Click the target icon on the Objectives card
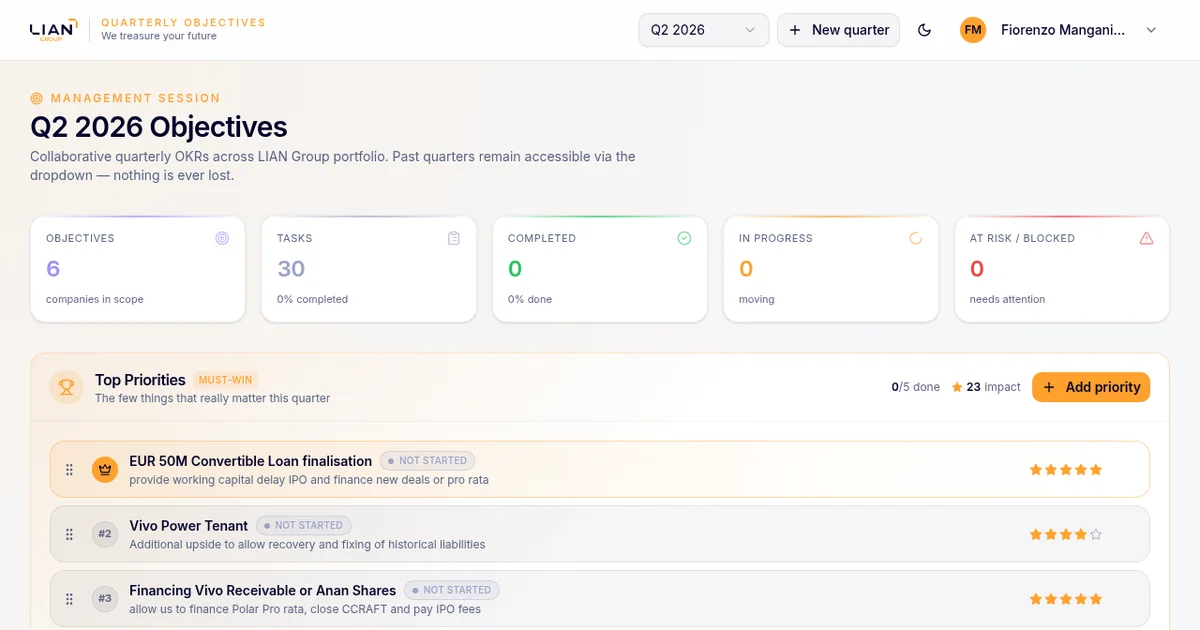This screenshot has height=630, width=1200. pos(222,238)
